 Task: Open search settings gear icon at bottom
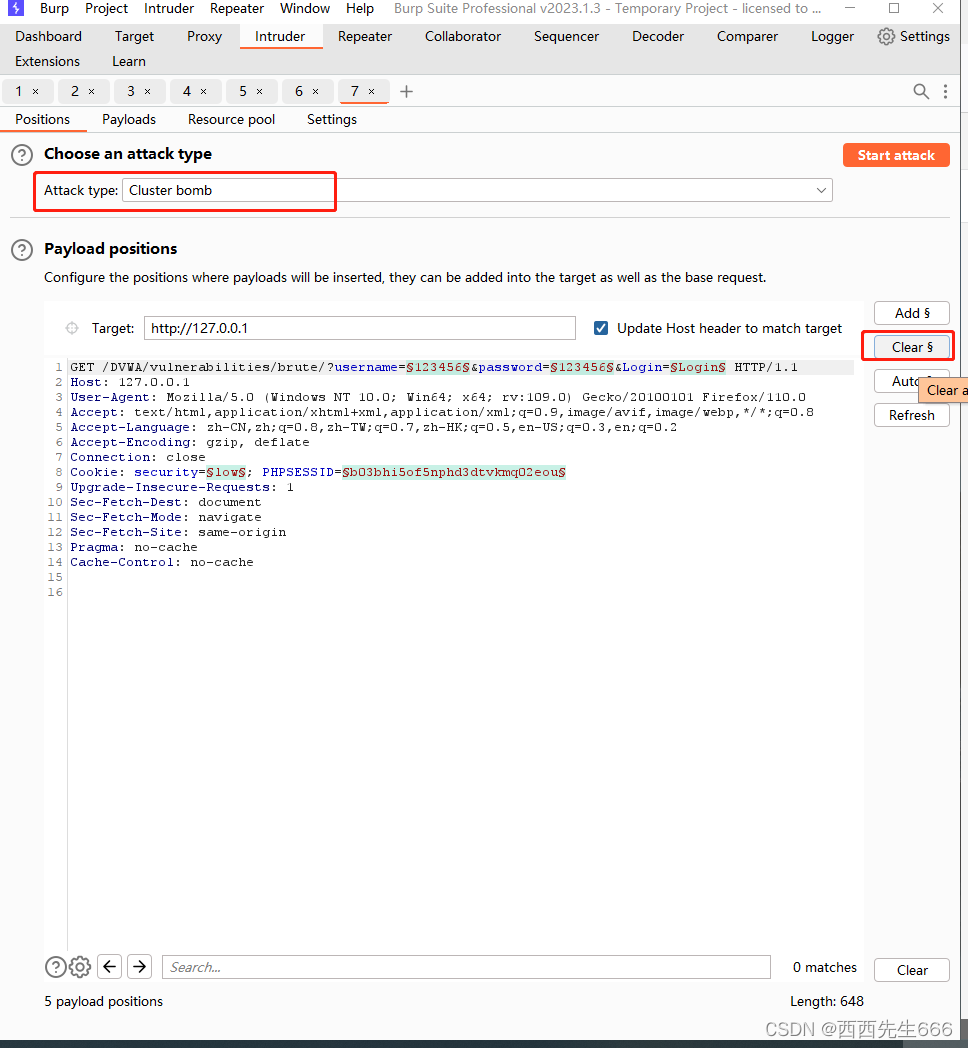click(80, 967)
